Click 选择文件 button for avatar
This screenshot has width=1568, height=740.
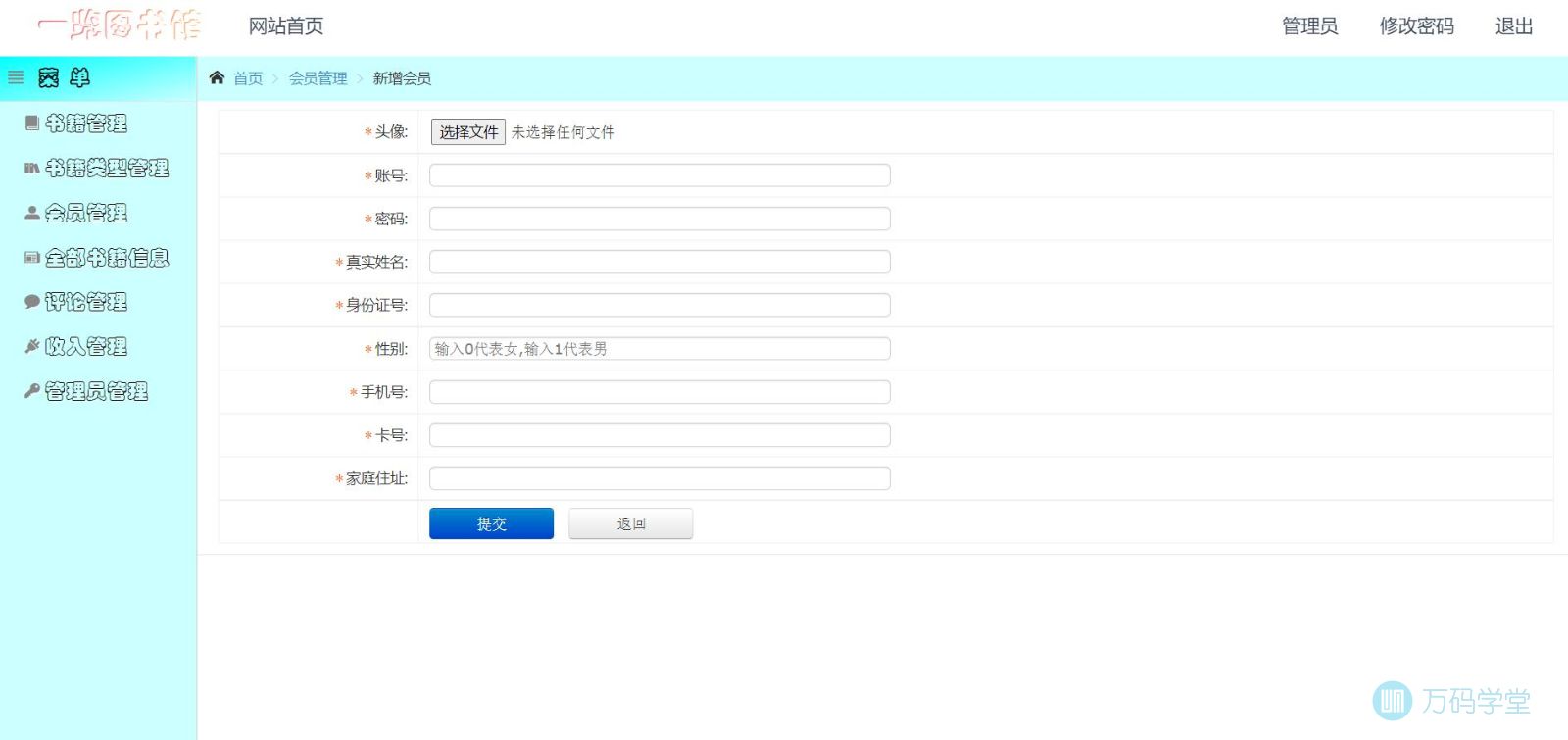tap(468, 132)
